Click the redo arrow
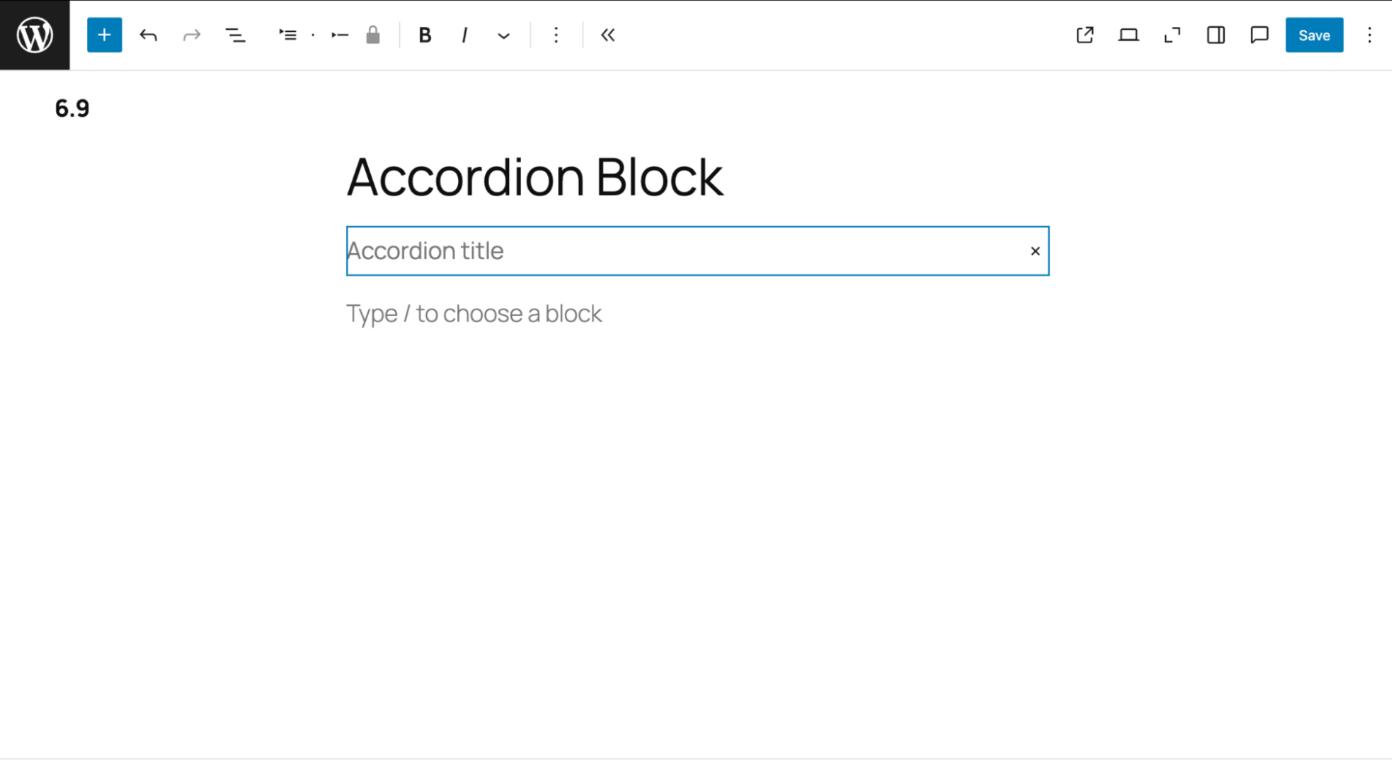This screenshot has height=763, width=1392. point(191,35)
